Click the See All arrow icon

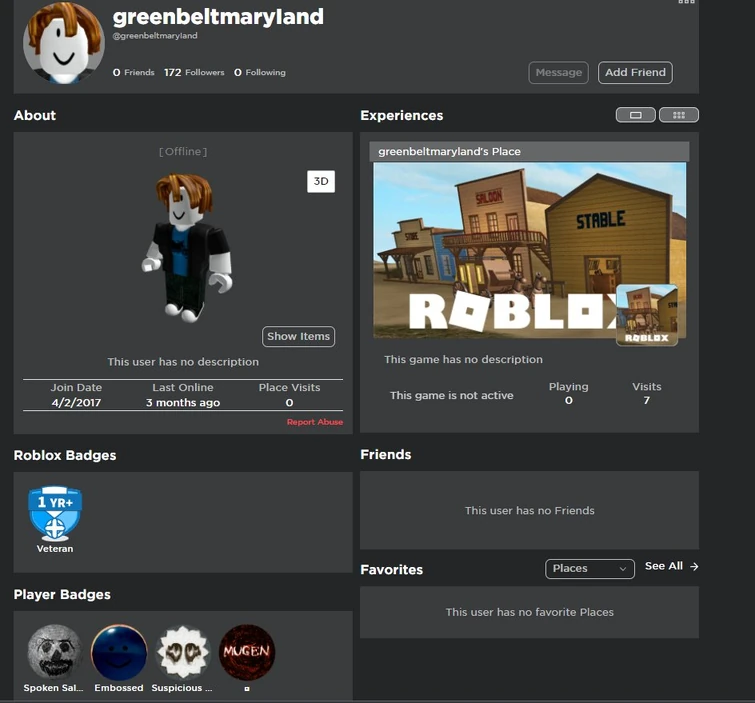pyautogui.click(x=694, y=566)
